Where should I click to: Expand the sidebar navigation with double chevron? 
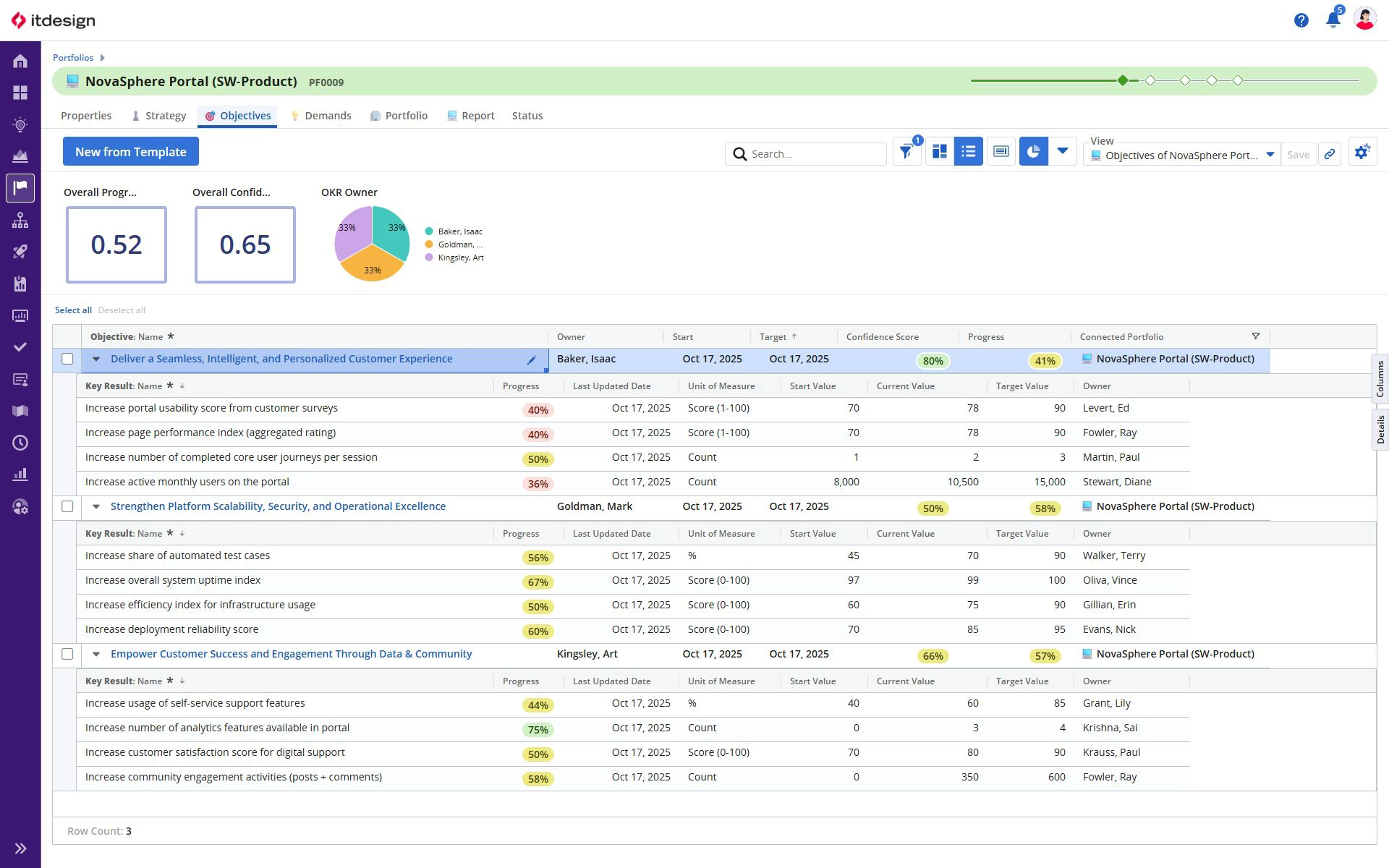20,848
